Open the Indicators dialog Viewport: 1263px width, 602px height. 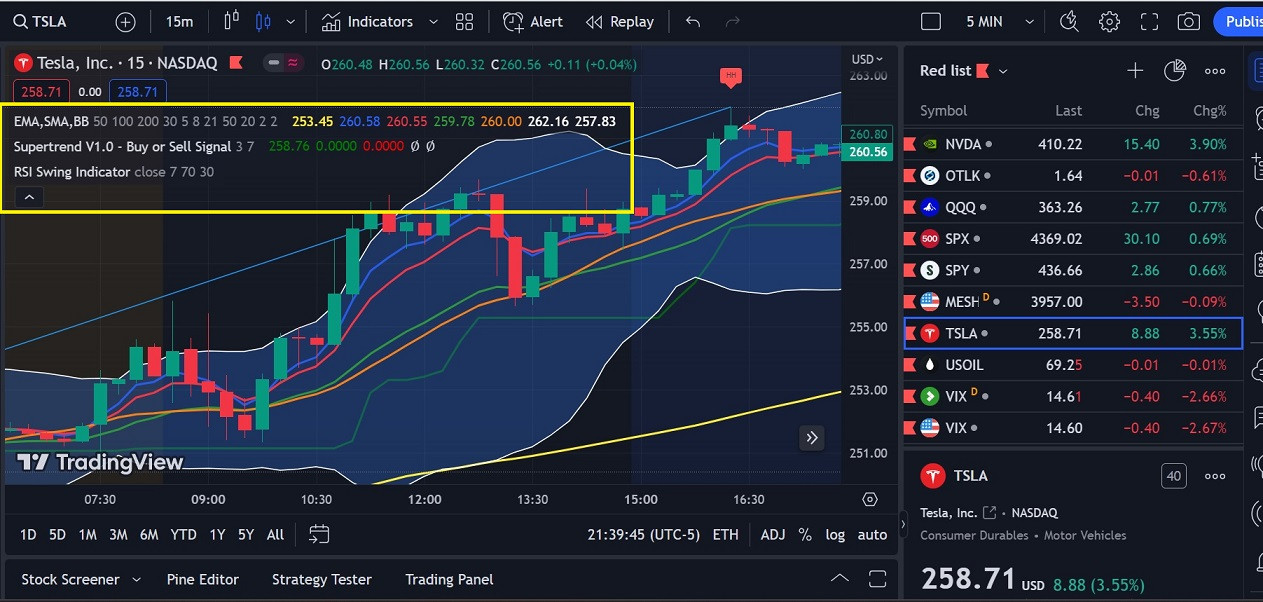(368, 21)
